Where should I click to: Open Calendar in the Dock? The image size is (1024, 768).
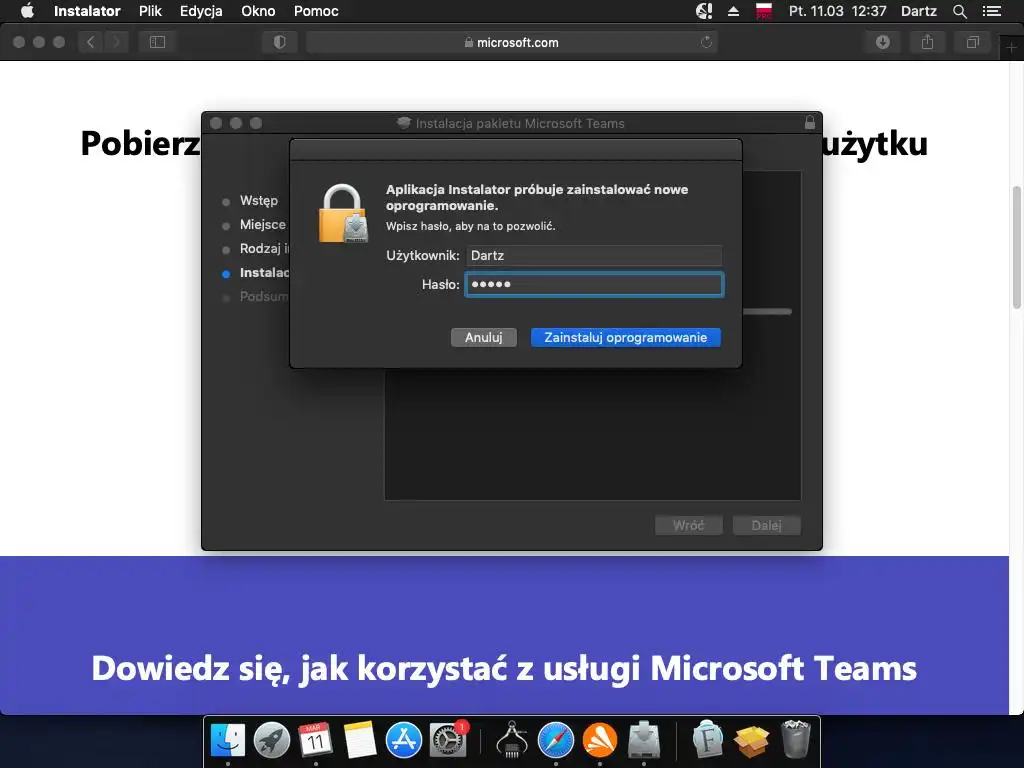[315, 740]
